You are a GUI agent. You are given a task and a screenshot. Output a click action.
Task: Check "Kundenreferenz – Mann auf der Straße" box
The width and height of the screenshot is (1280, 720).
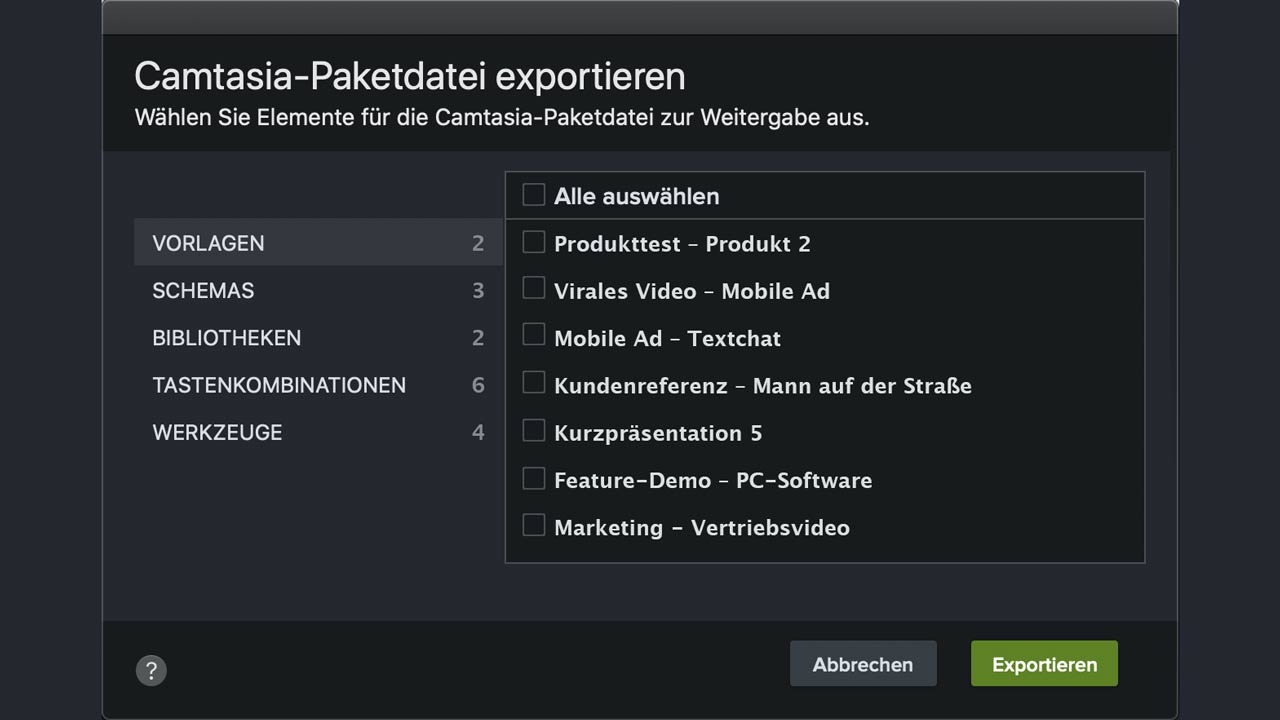point(534,384)
